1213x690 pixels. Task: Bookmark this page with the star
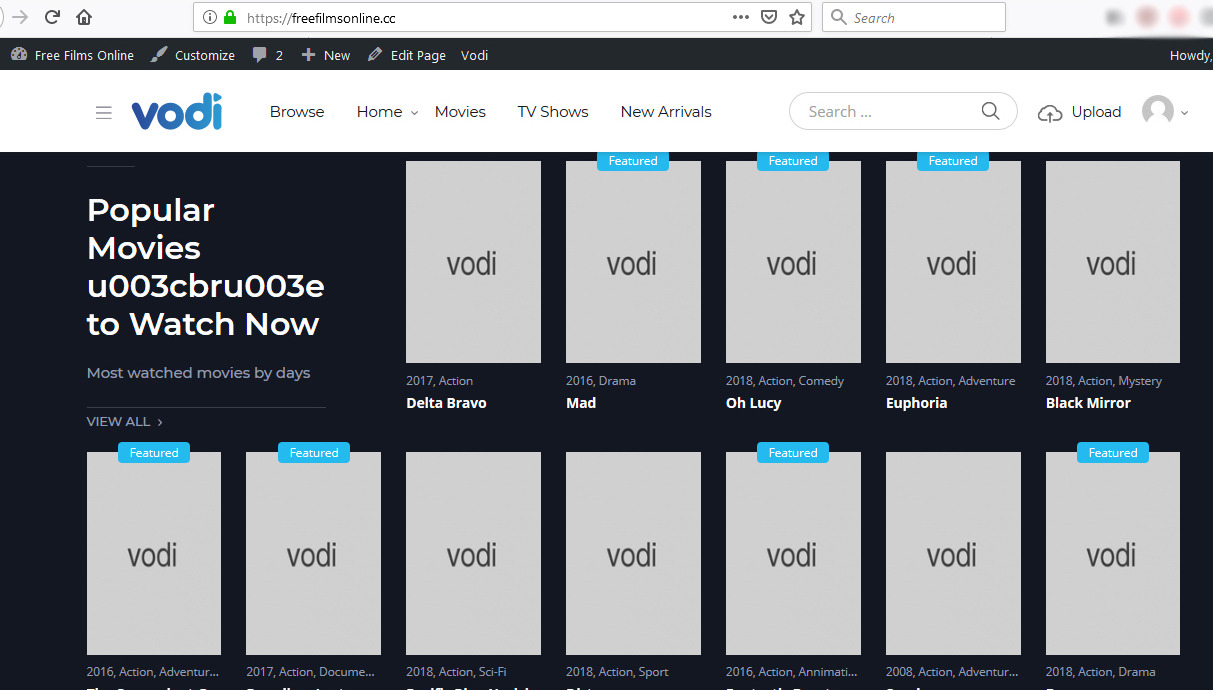click(797, 17)
